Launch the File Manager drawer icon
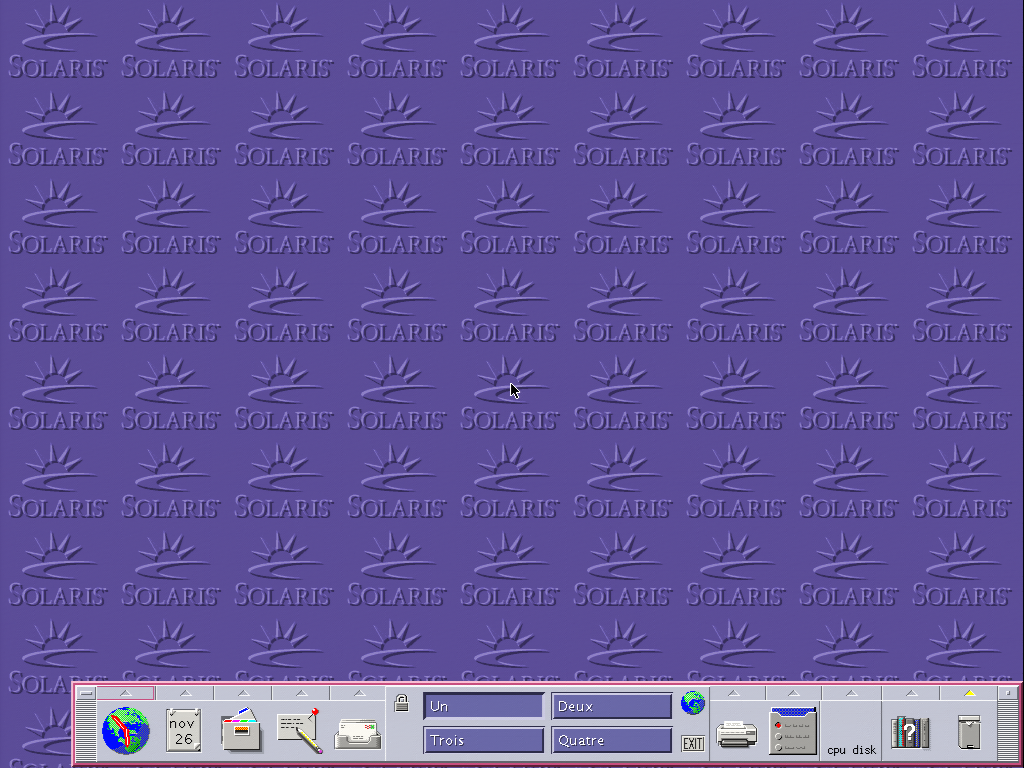The width and height of the screenshot is (1024, 768). (x=242, y=730)
